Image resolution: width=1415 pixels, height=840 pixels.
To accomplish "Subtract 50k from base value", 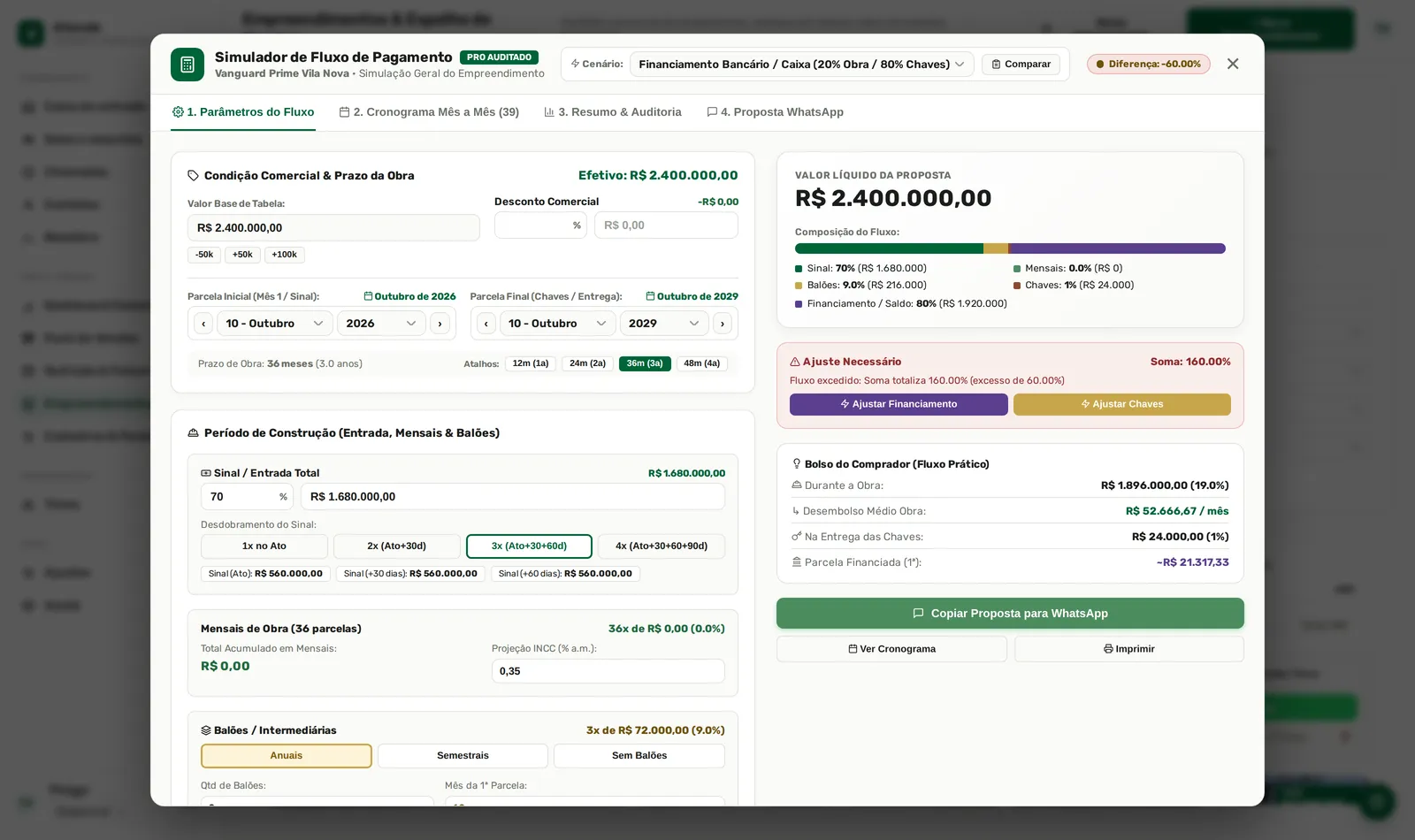I will (x=204, y=255).
